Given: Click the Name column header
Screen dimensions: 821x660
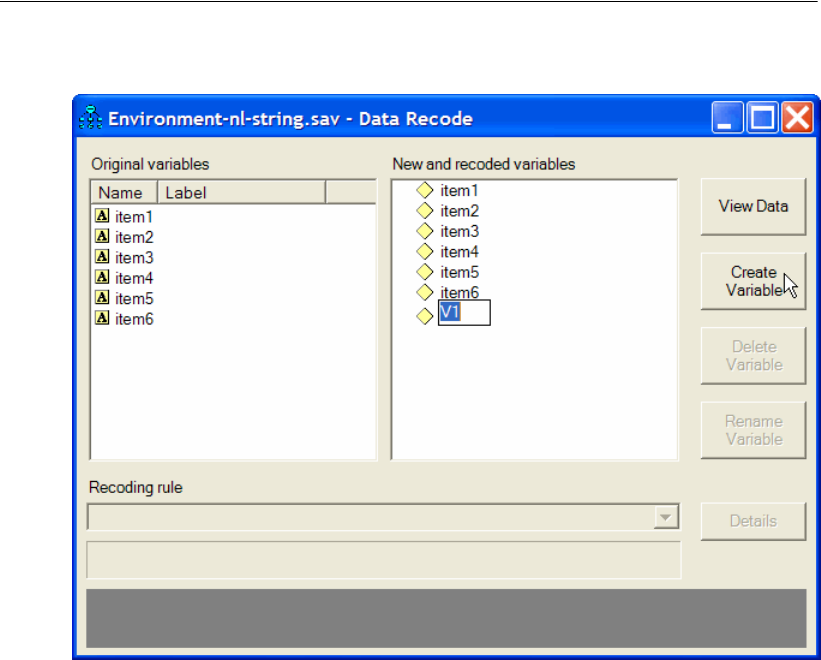Looking at the screenshot, I should click(x=124, y=193).
